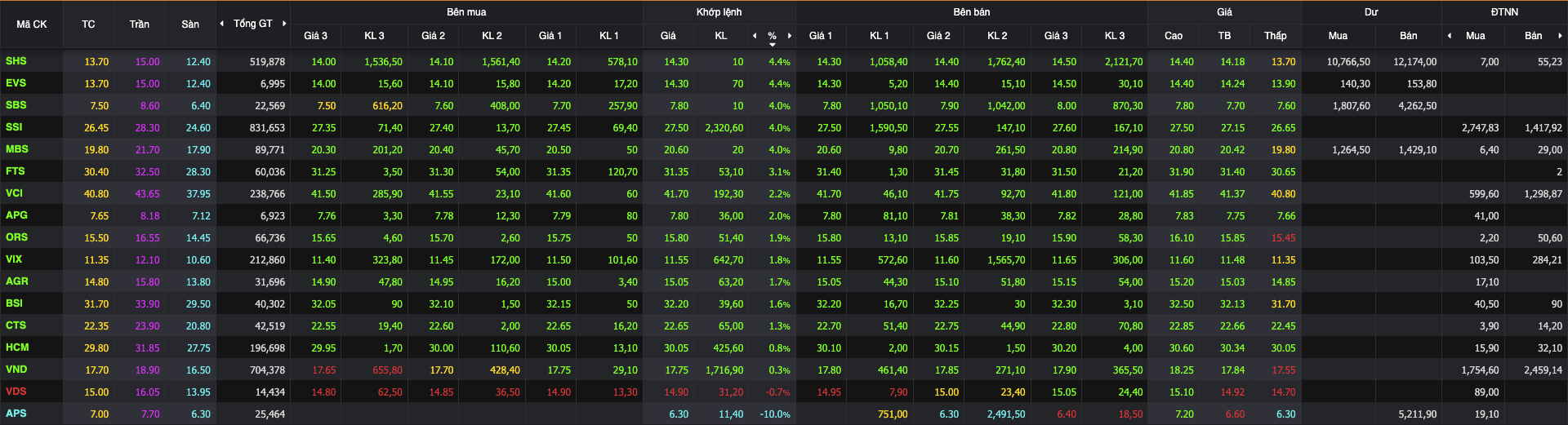Sort by Trần ceiling price header
Screen dimensions: 1568x425
click(140, 24)
